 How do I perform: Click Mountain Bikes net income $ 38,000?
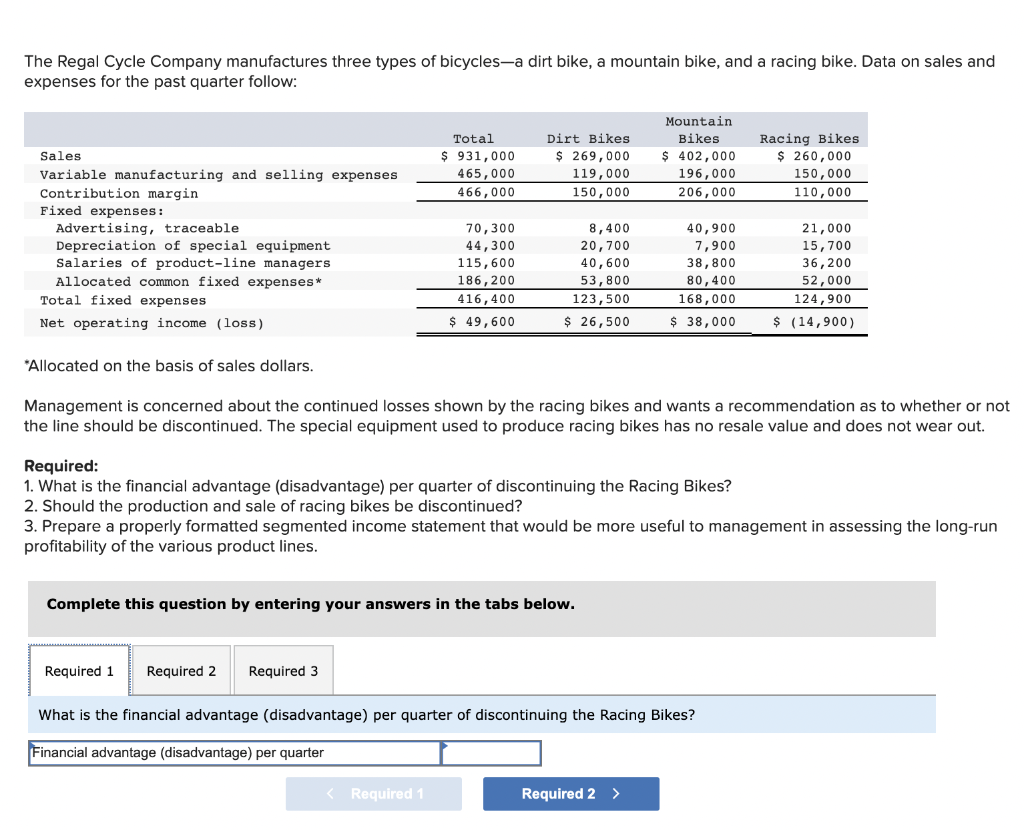point(703,322)
